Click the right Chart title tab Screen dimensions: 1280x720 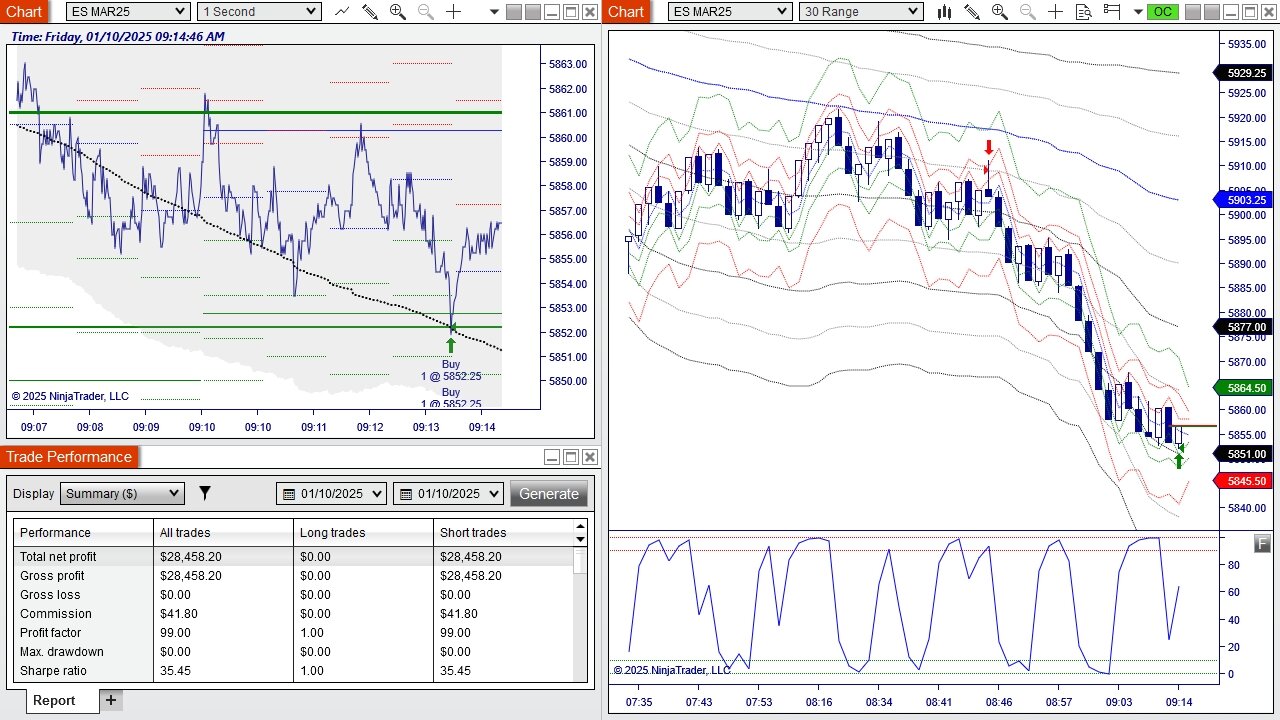[626, 12]
